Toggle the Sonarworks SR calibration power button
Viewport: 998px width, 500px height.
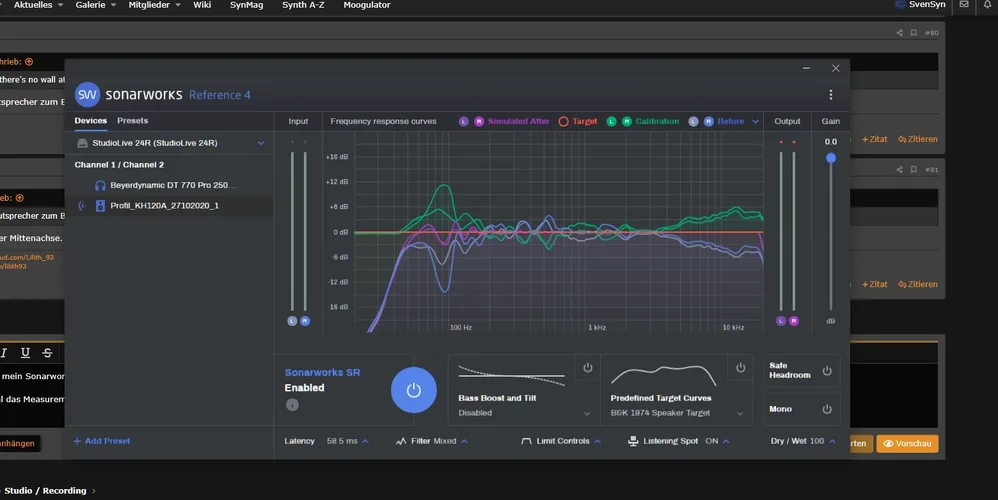(414, 390)
